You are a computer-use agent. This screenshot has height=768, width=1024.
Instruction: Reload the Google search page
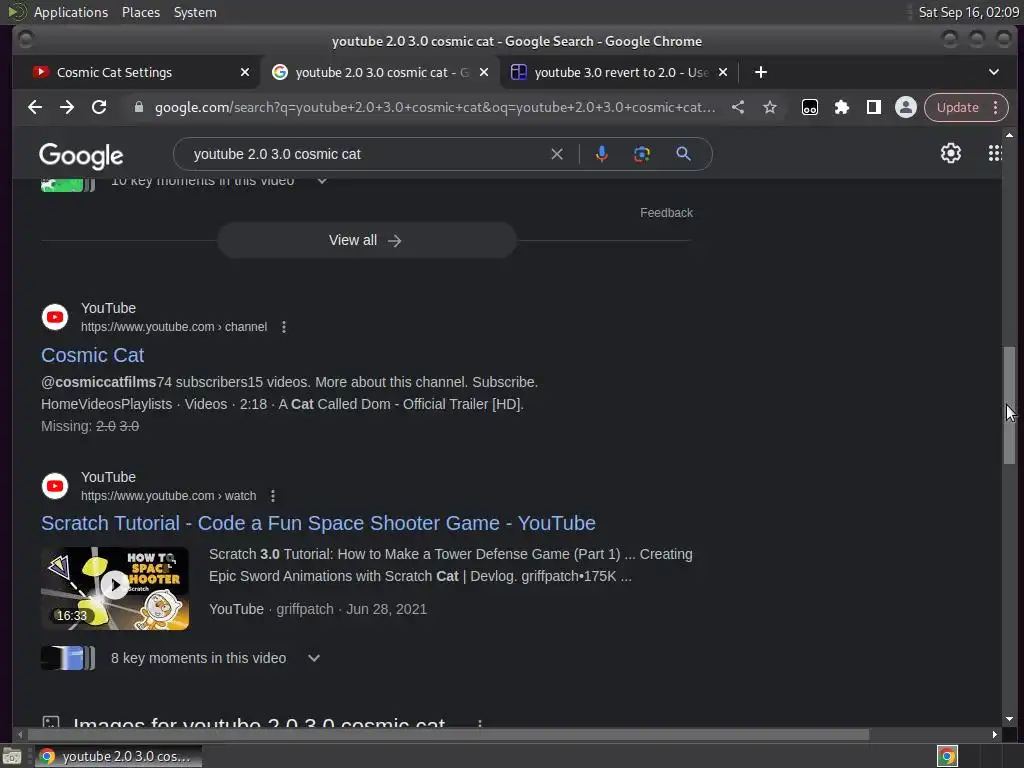99,107
